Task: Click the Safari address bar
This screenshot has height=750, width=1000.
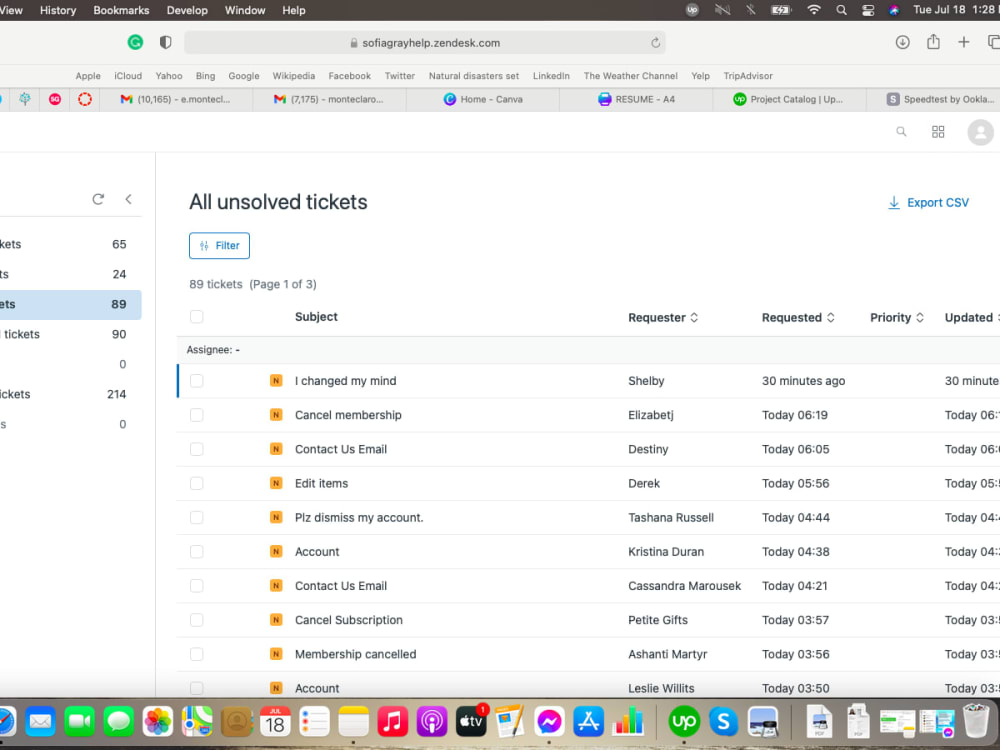Action: pos(425,43)
